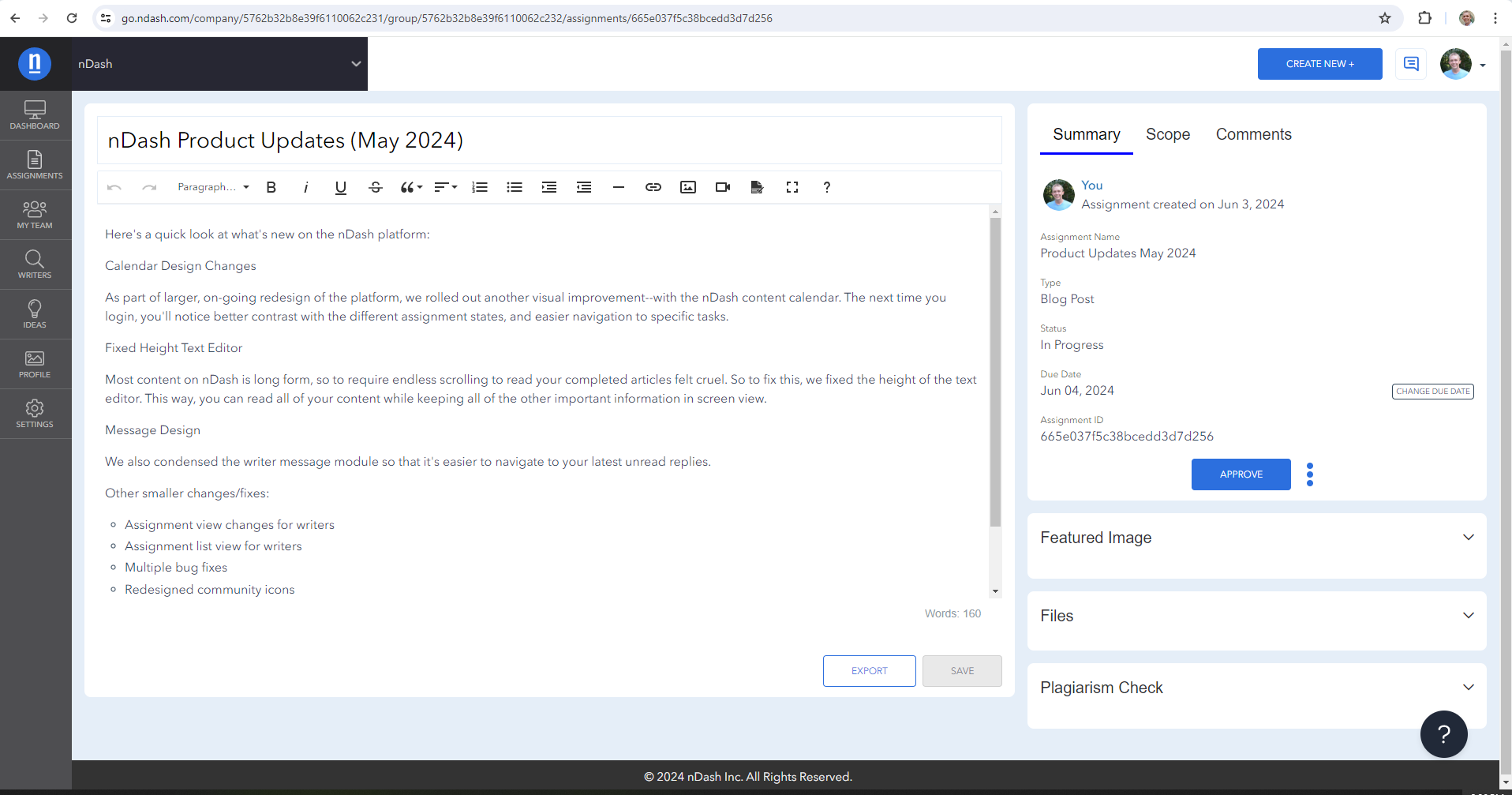Click the editor scroll down arrow

[x=995, y=591]
